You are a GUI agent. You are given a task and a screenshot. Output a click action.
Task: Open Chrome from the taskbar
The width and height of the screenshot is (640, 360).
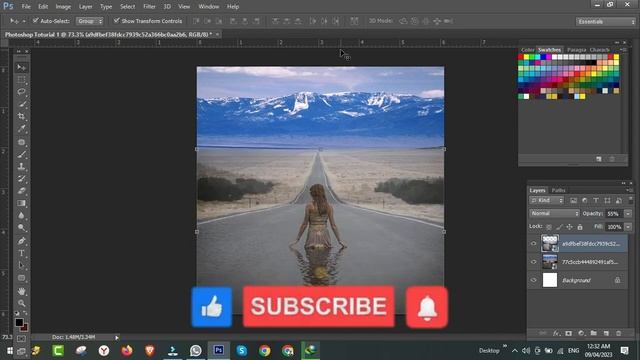coord(264,351)
